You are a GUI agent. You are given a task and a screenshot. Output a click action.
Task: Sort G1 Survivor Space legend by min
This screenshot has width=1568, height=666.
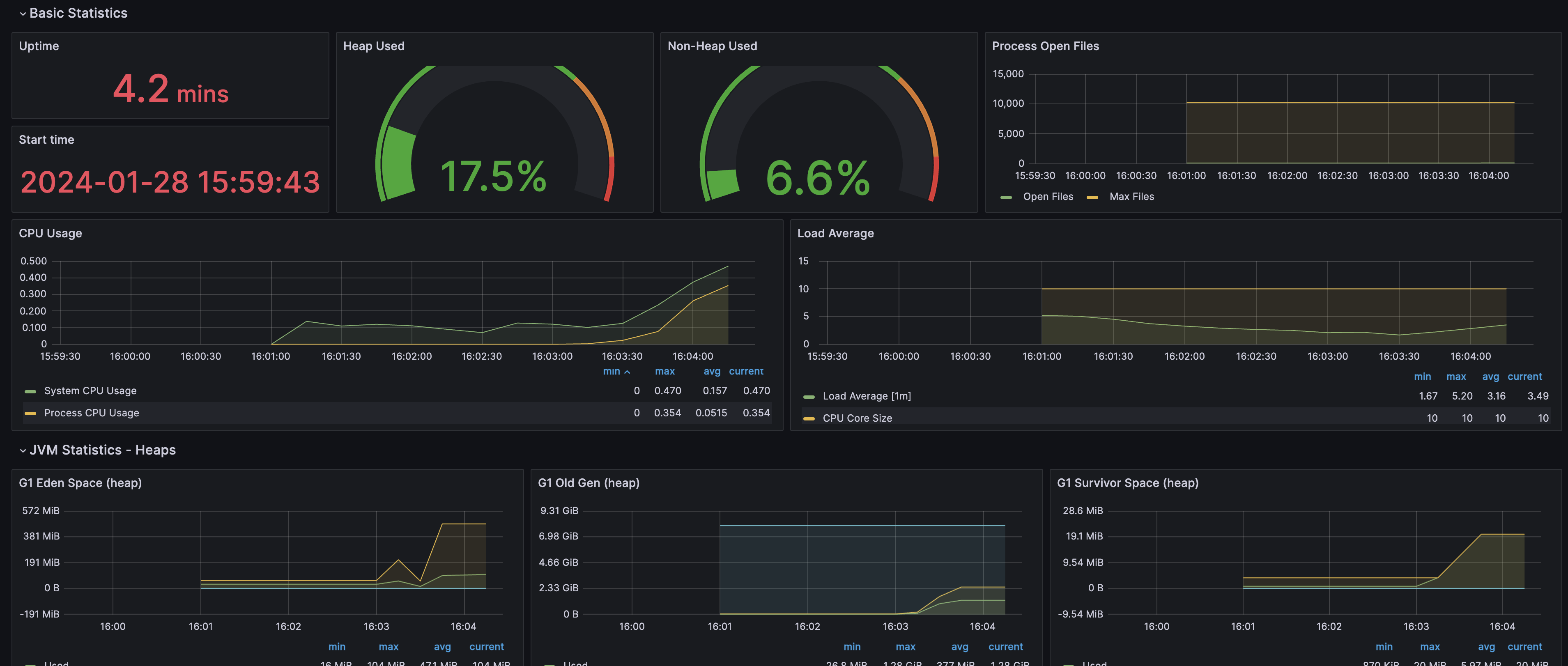tap(1384, 647)
